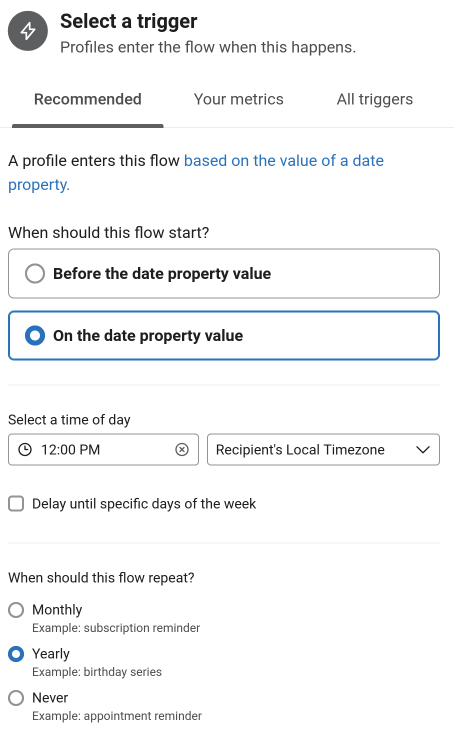This screenshot has width=454, height=733.
Task: Click the clock icon in time field
Action: click(x=25, y=450)
